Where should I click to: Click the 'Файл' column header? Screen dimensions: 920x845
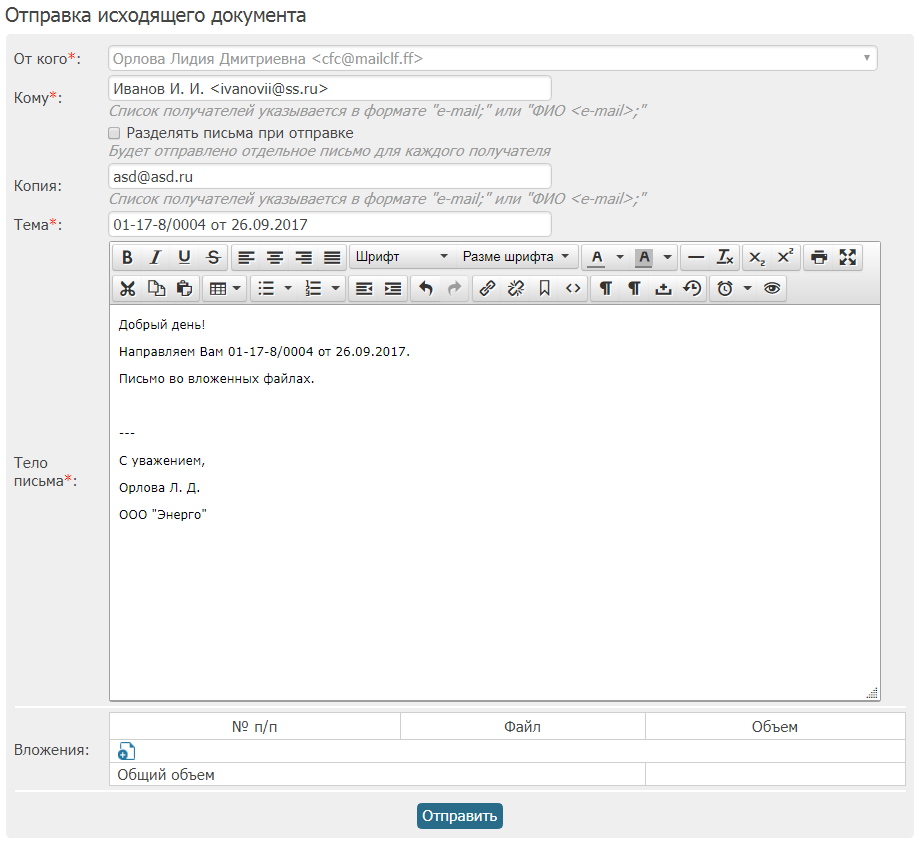(522, 726)
